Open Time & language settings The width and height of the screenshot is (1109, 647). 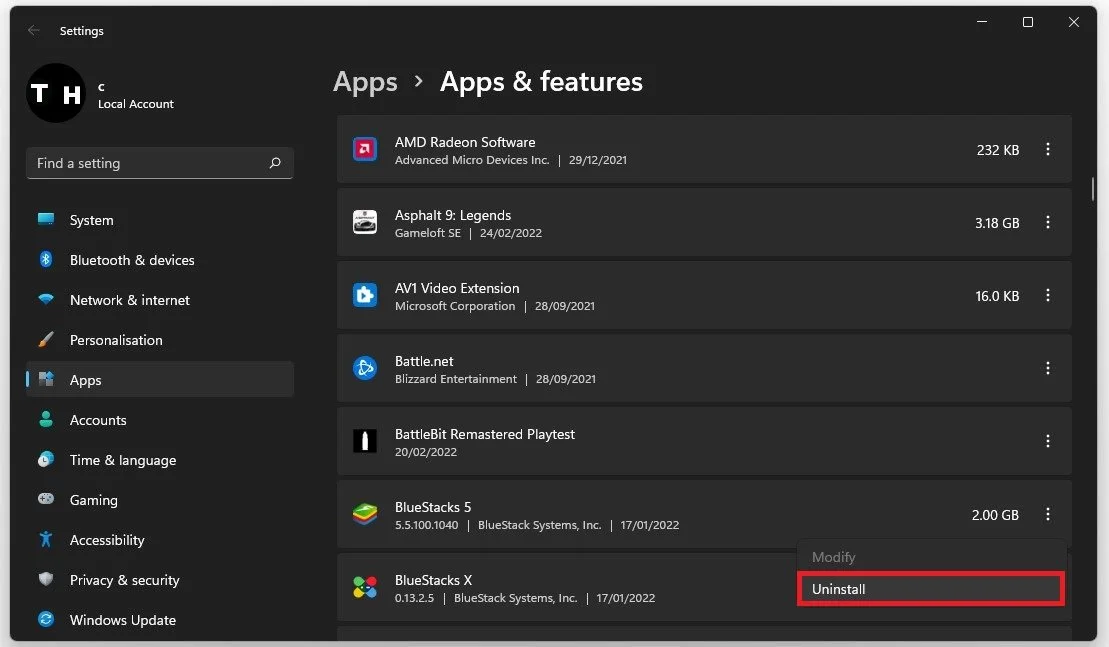pos(160,460)
